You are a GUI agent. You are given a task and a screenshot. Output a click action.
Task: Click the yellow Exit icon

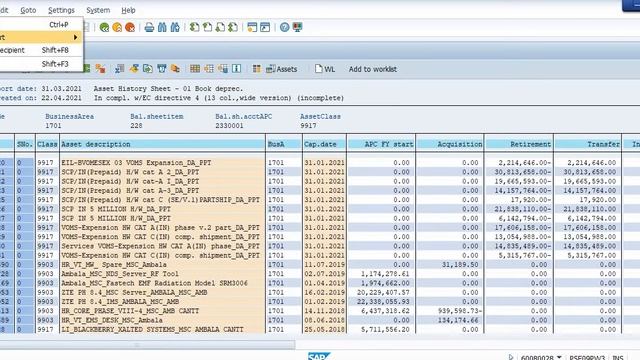pyautogui.click(x=117, y=27)
